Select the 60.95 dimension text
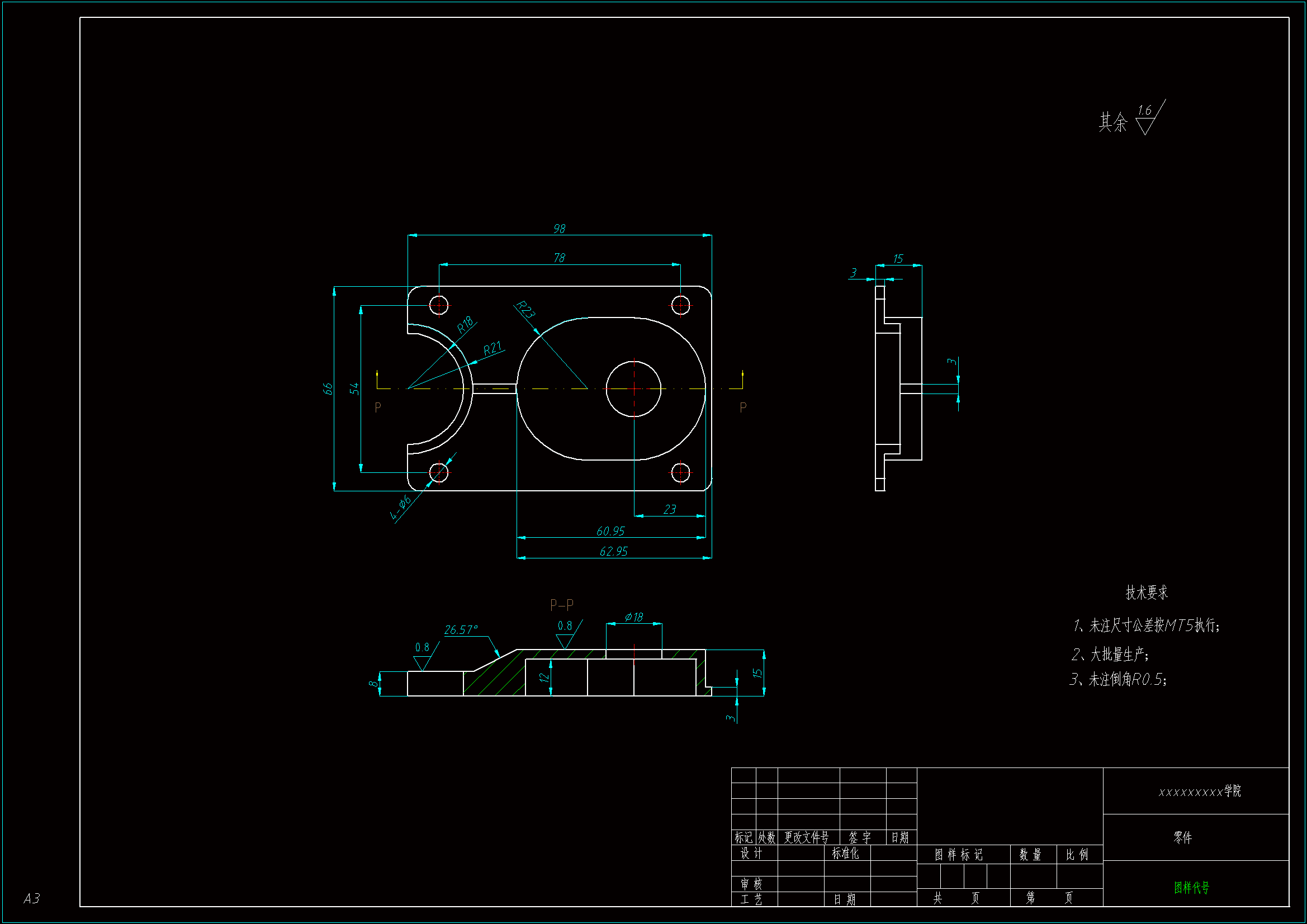This screenshot has width=1307, height=924. 610,531
